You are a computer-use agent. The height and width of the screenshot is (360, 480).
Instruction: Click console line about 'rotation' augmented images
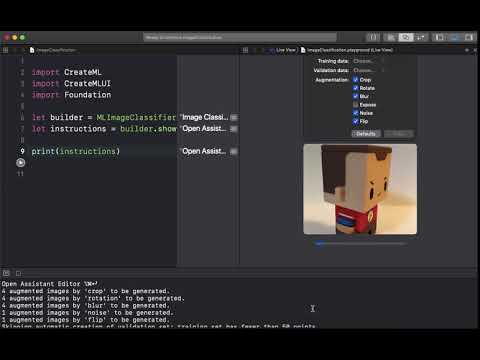[x=93, y=299]
